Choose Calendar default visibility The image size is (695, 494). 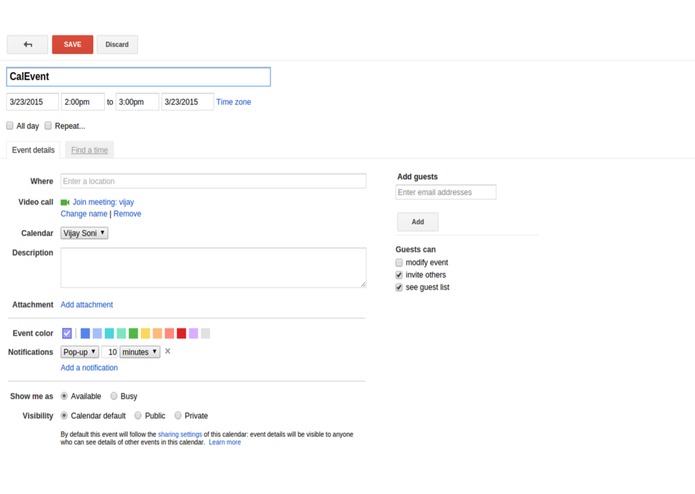click(64, 415)
